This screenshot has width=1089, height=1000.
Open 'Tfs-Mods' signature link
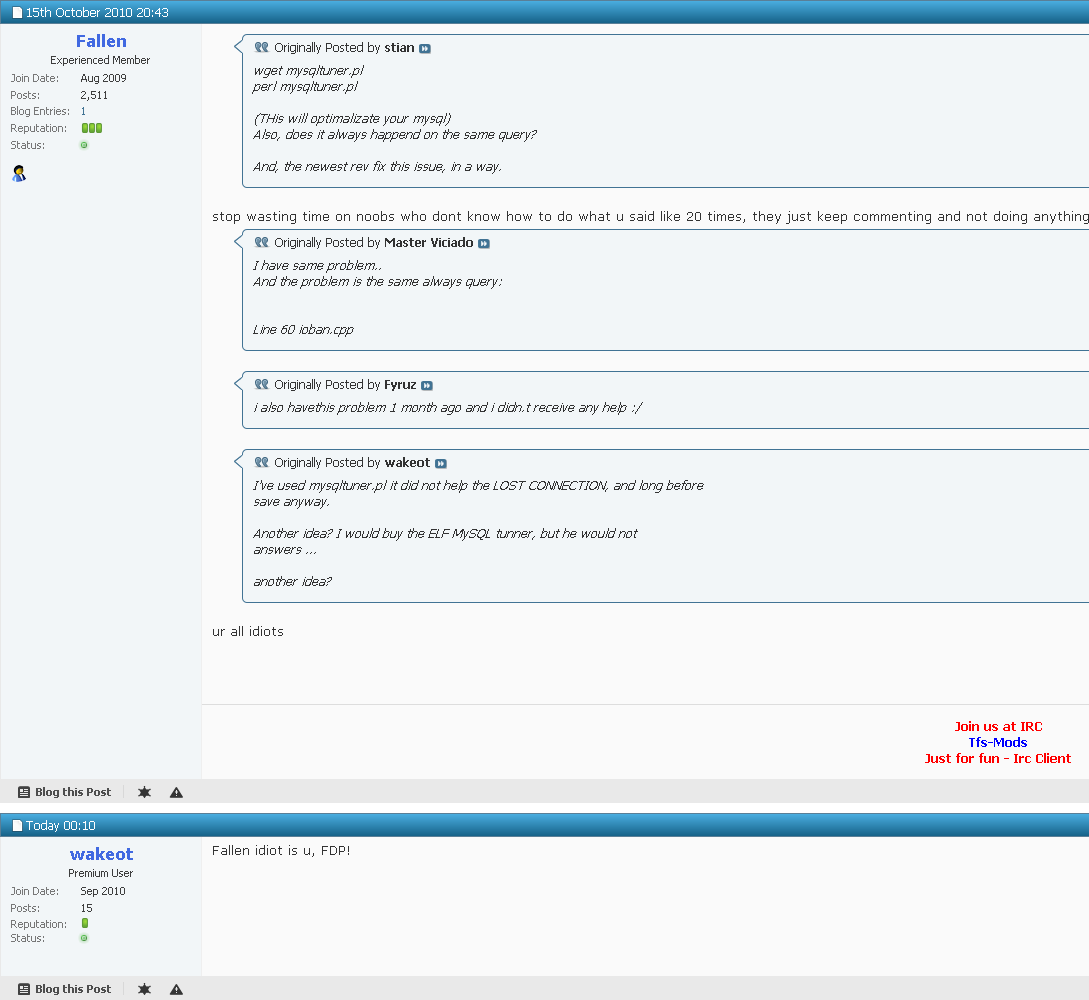pos(998,742)
